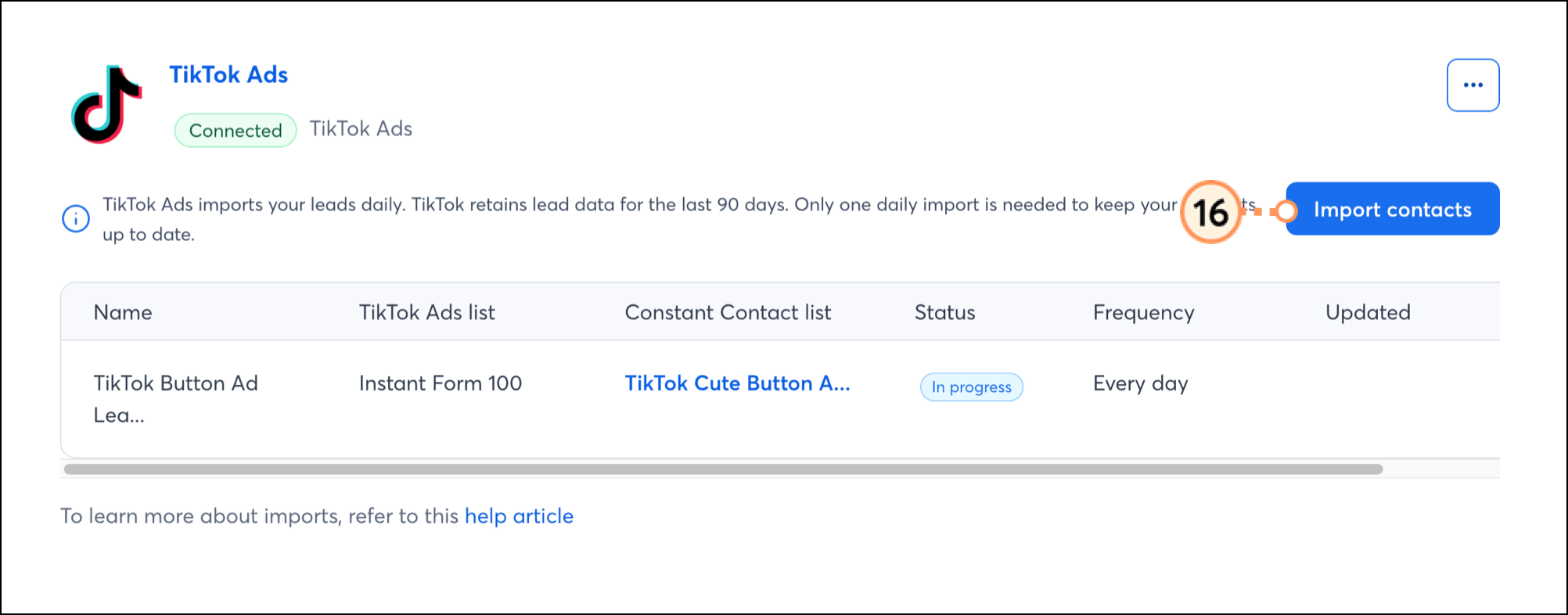Click the Name column header

click(x=122, y=311)
